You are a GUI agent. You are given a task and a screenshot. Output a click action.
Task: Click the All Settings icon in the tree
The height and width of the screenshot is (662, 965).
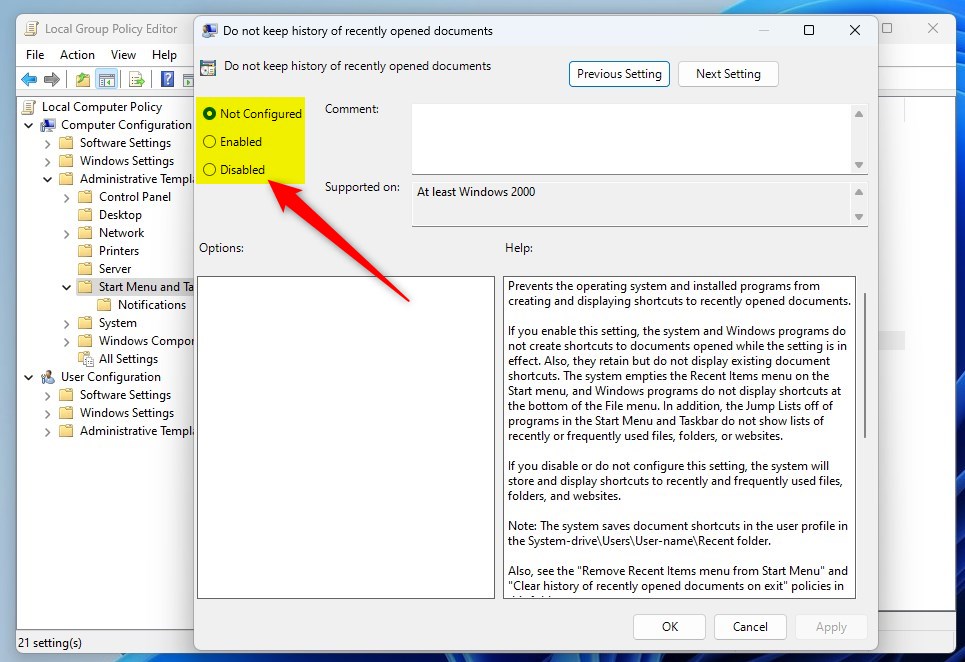85,359
